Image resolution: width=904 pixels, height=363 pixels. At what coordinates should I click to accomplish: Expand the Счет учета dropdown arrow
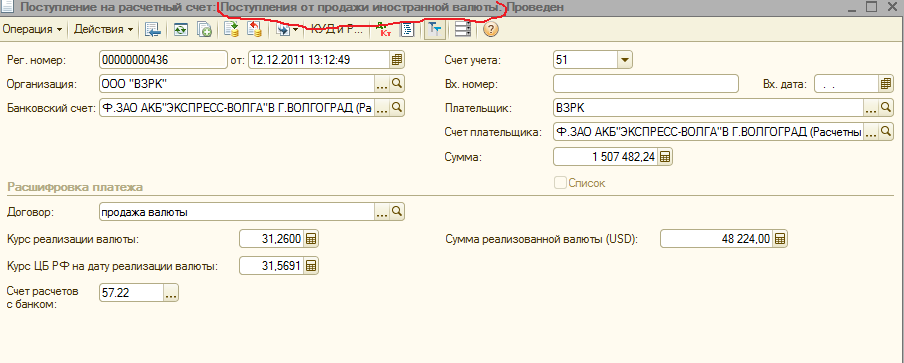(x=624, y=60)
